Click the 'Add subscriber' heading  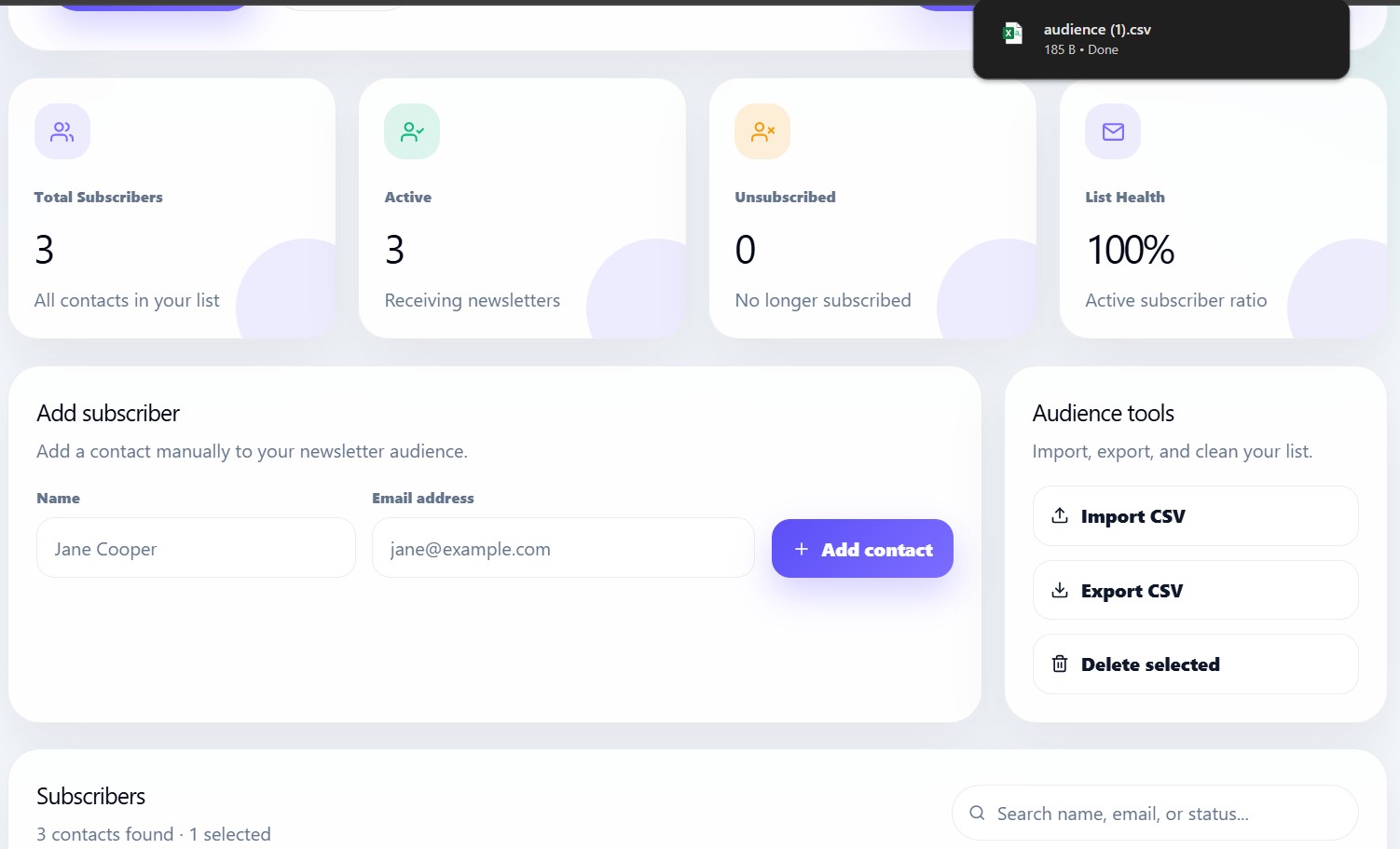pos(108,413)
